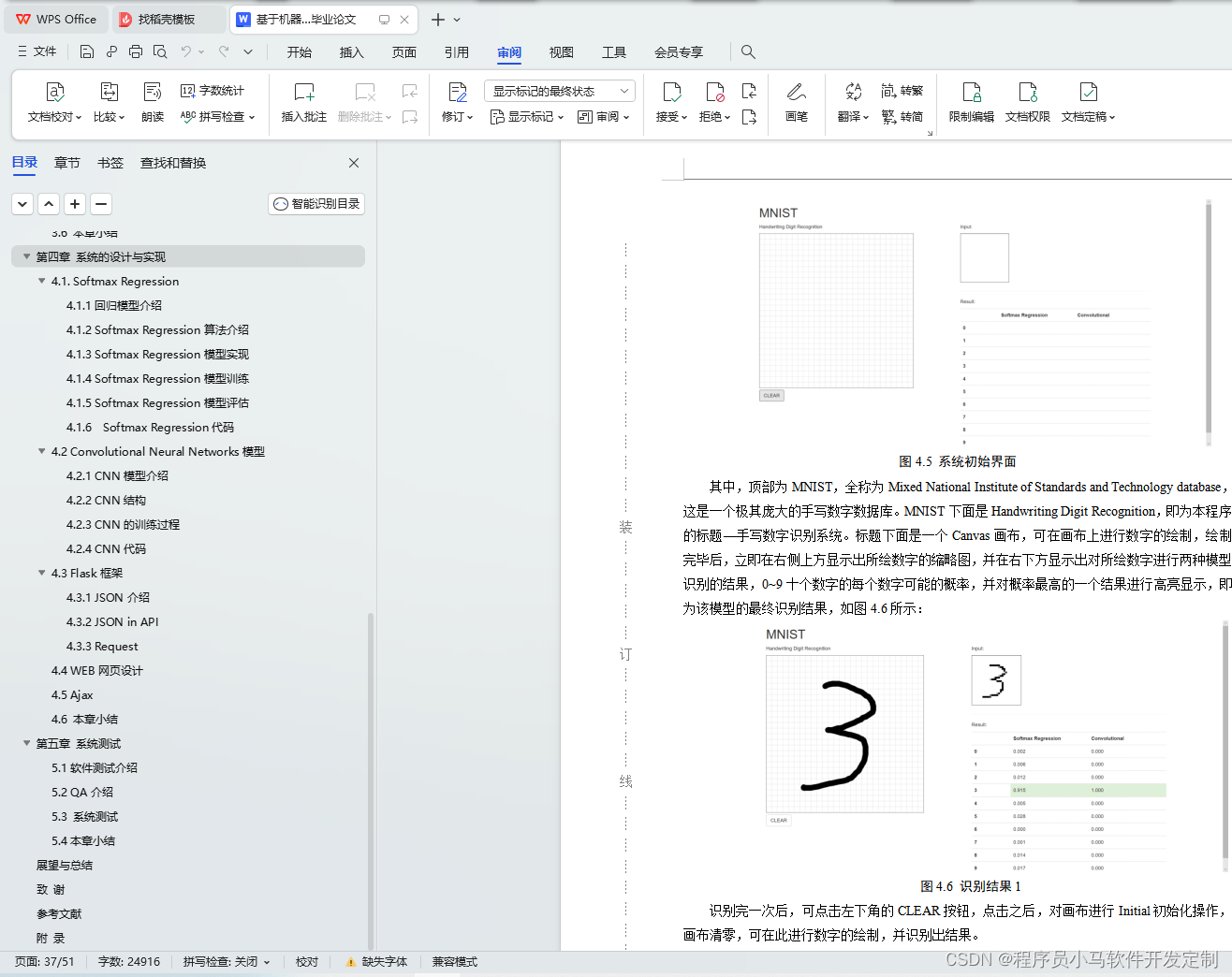Click the minus collapse-level button
This screenshot has width=1232, height=977.
click(x=101, y=204)
